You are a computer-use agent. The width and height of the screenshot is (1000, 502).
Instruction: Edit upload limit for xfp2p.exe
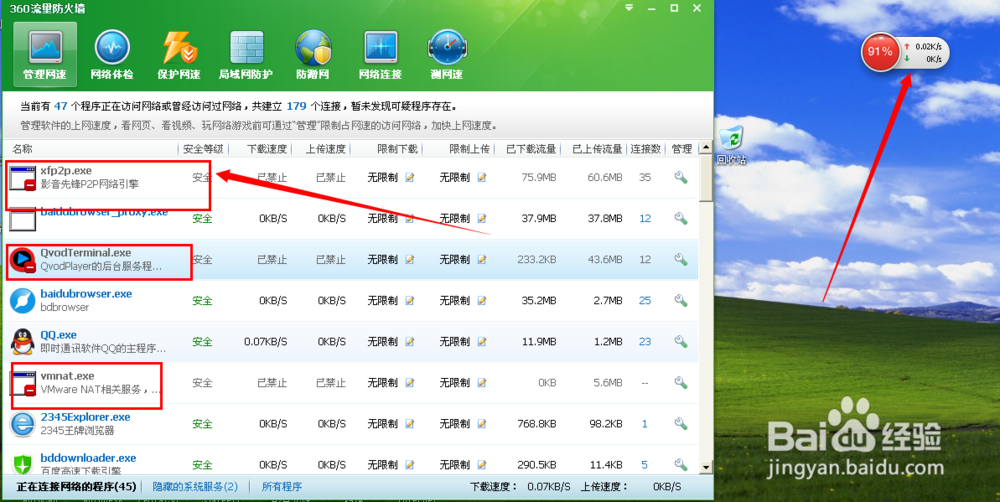[482, 177]
